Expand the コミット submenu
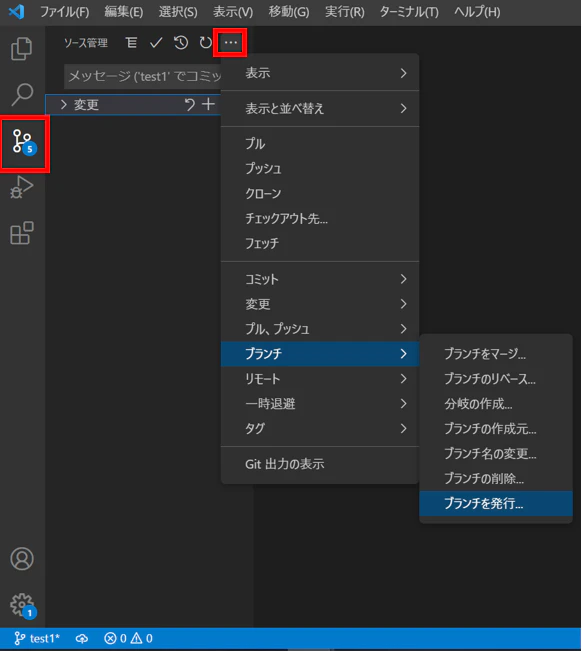This screenshot has width=582, height=651. coord(320,279)
